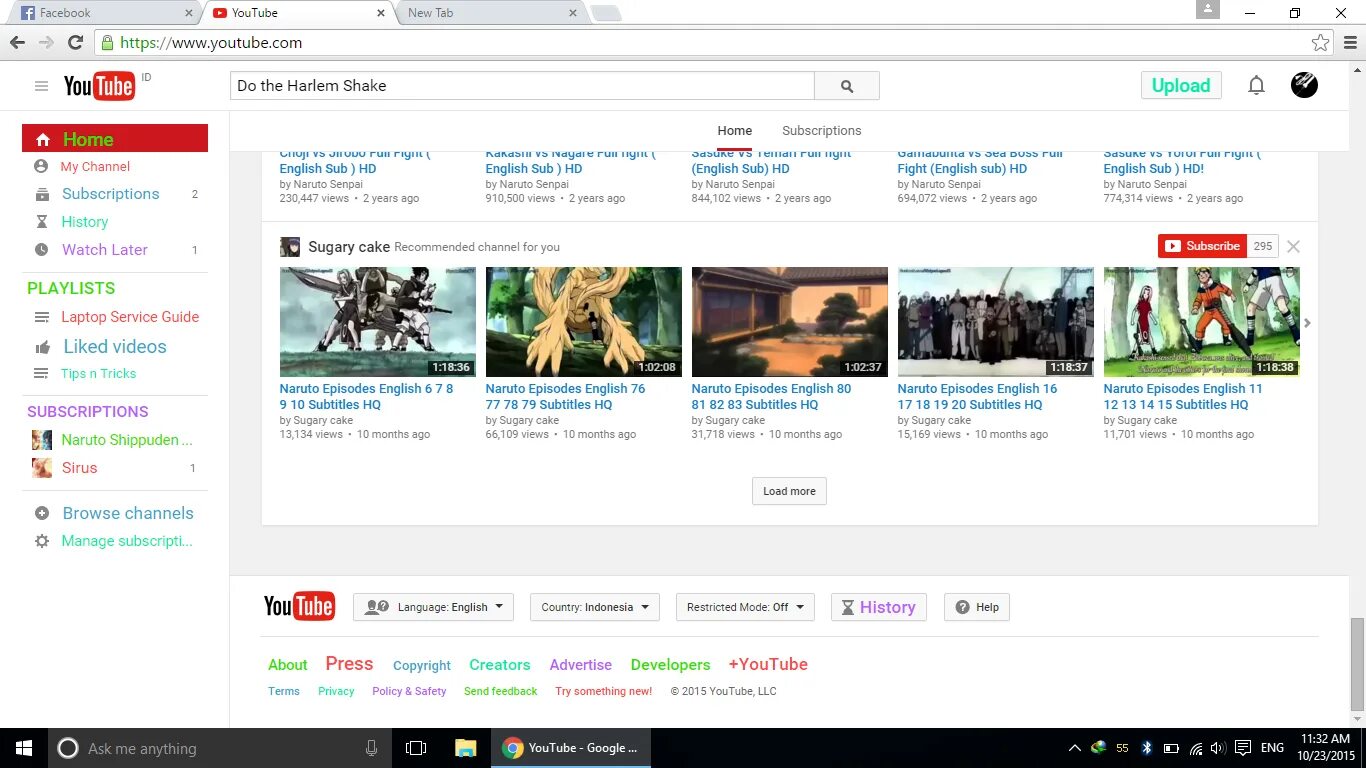Click the Subscriptions icon in the sidebar
This screenshot has height=768, width=1366.
coord(41,194)
